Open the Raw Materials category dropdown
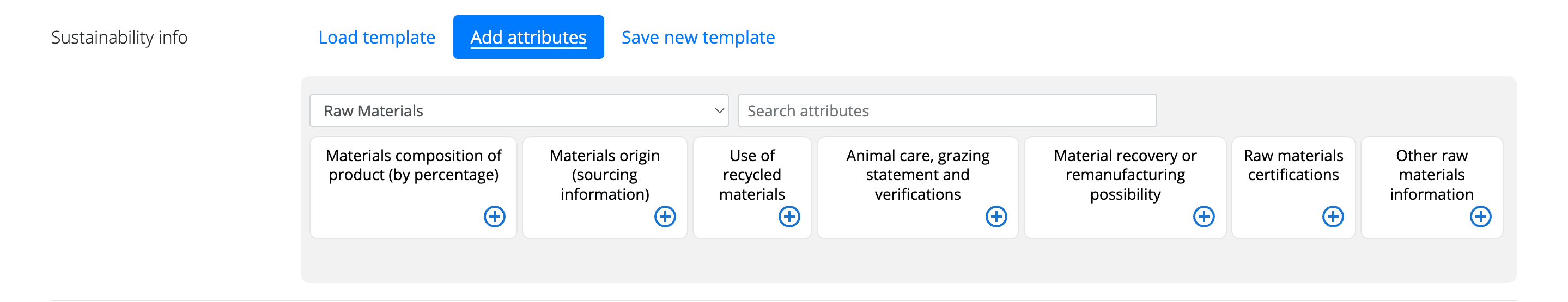Screen dimensions: 1568x302 tap(519, 110)
